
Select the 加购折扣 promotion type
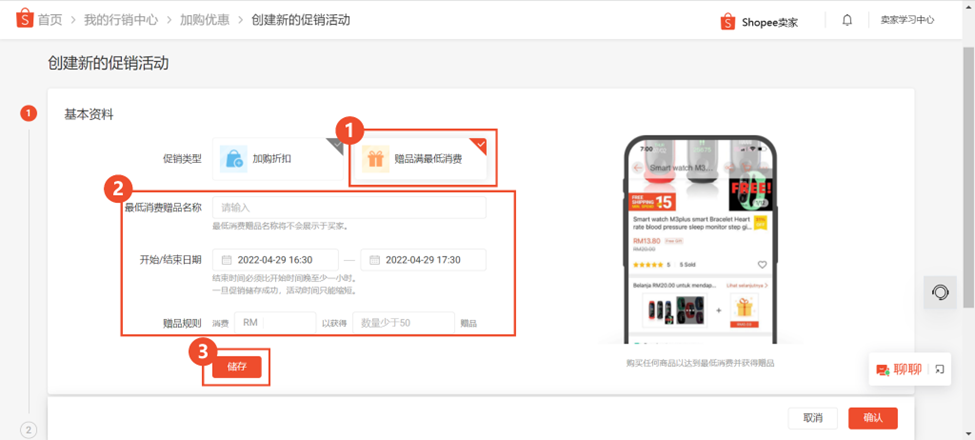[x=278, y=159]
